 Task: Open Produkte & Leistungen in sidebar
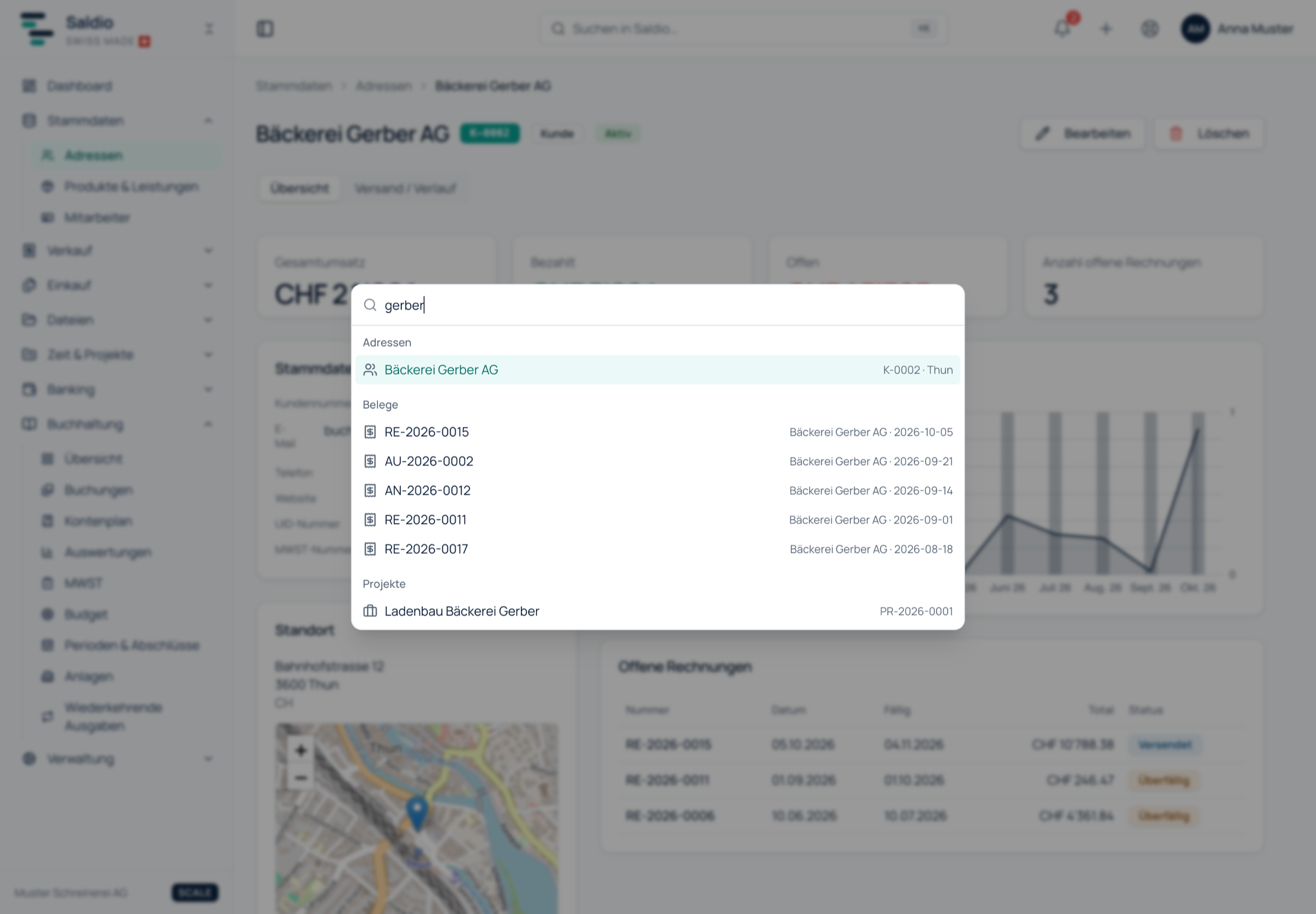click(x=127, y=186)
